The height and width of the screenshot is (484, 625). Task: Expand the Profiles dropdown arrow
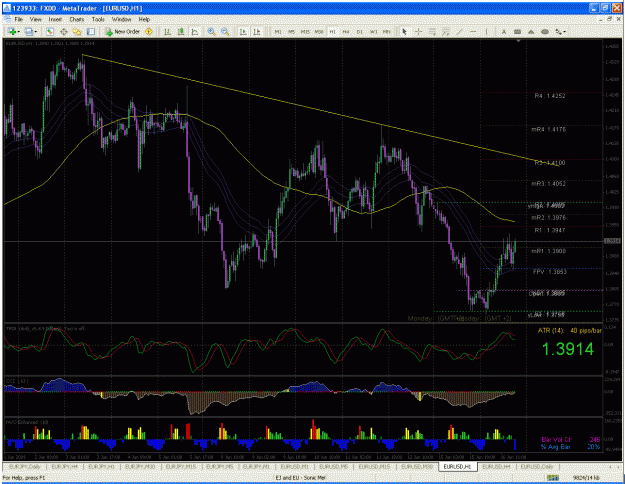point(35,31)
